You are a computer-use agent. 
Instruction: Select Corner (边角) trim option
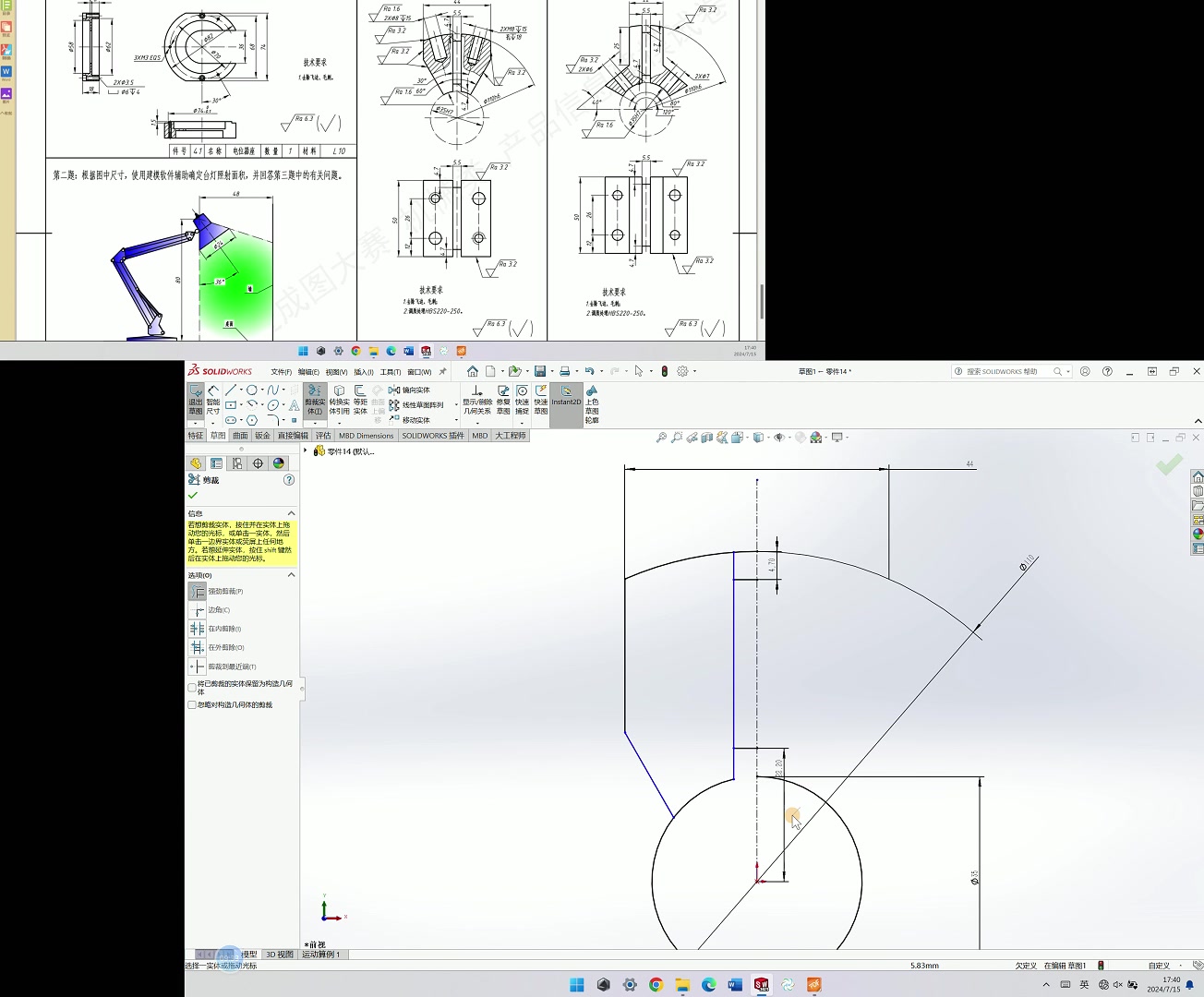tap(197, 610)
